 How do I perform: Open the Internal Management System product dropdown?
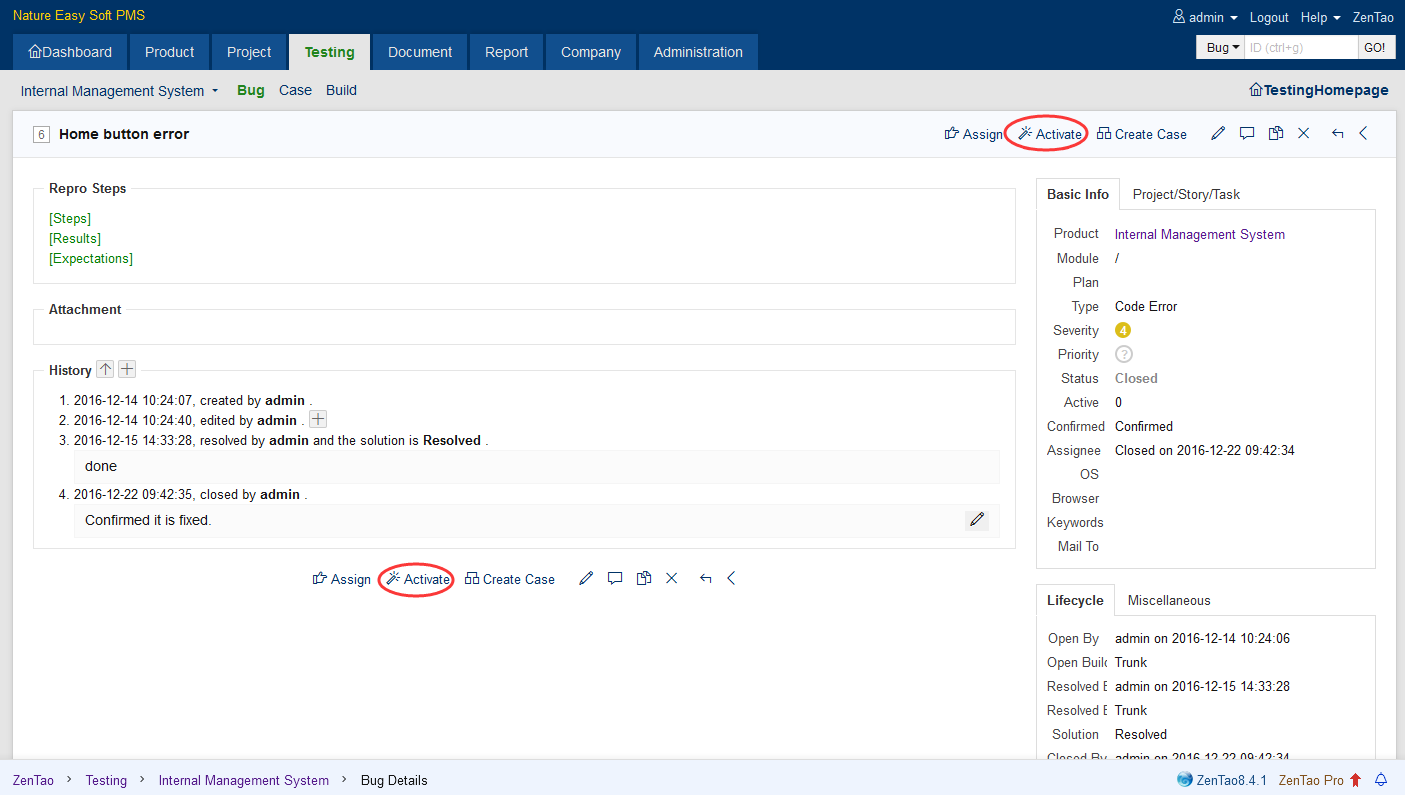119,91
